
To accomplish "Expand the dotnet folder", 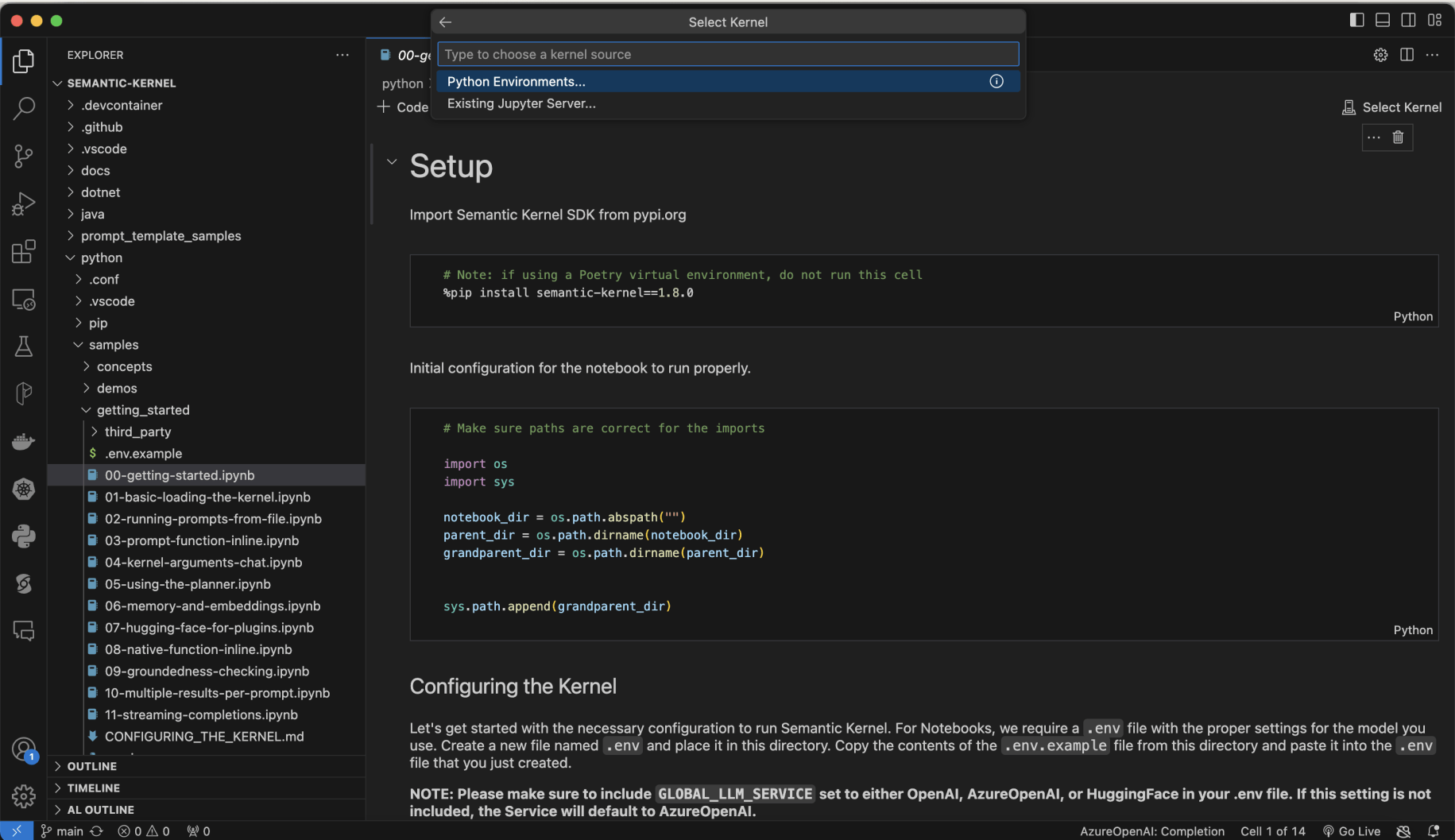I will 100,192.
